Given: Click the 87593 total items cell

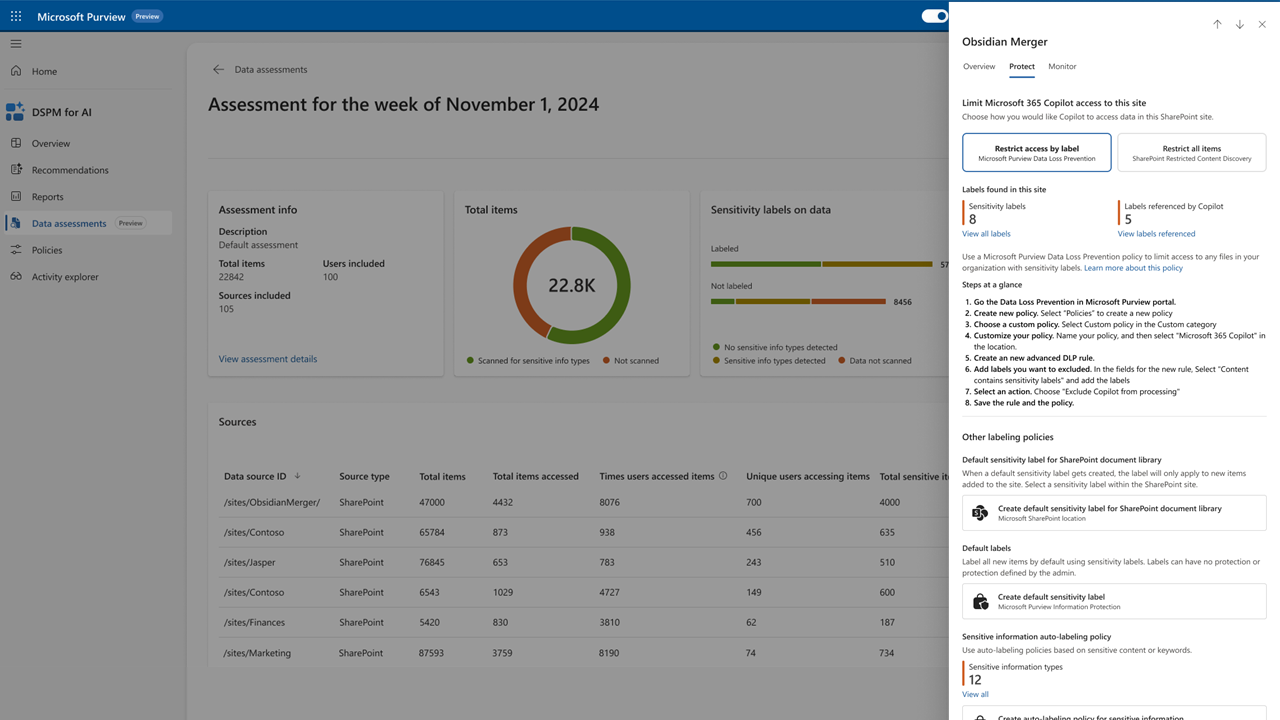Looking at the screenshot, I should pos(432,653).
